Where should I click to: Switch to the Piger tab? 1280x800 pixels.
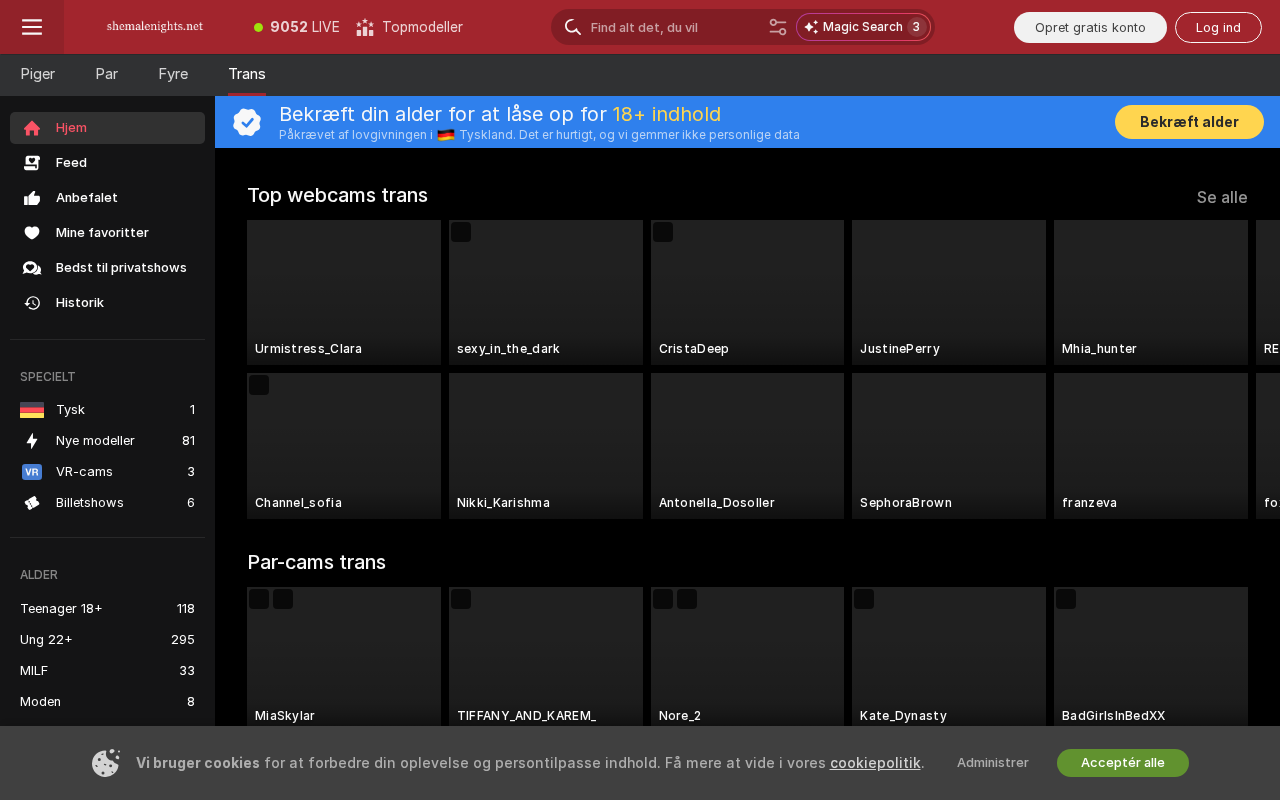coord(38,74)
